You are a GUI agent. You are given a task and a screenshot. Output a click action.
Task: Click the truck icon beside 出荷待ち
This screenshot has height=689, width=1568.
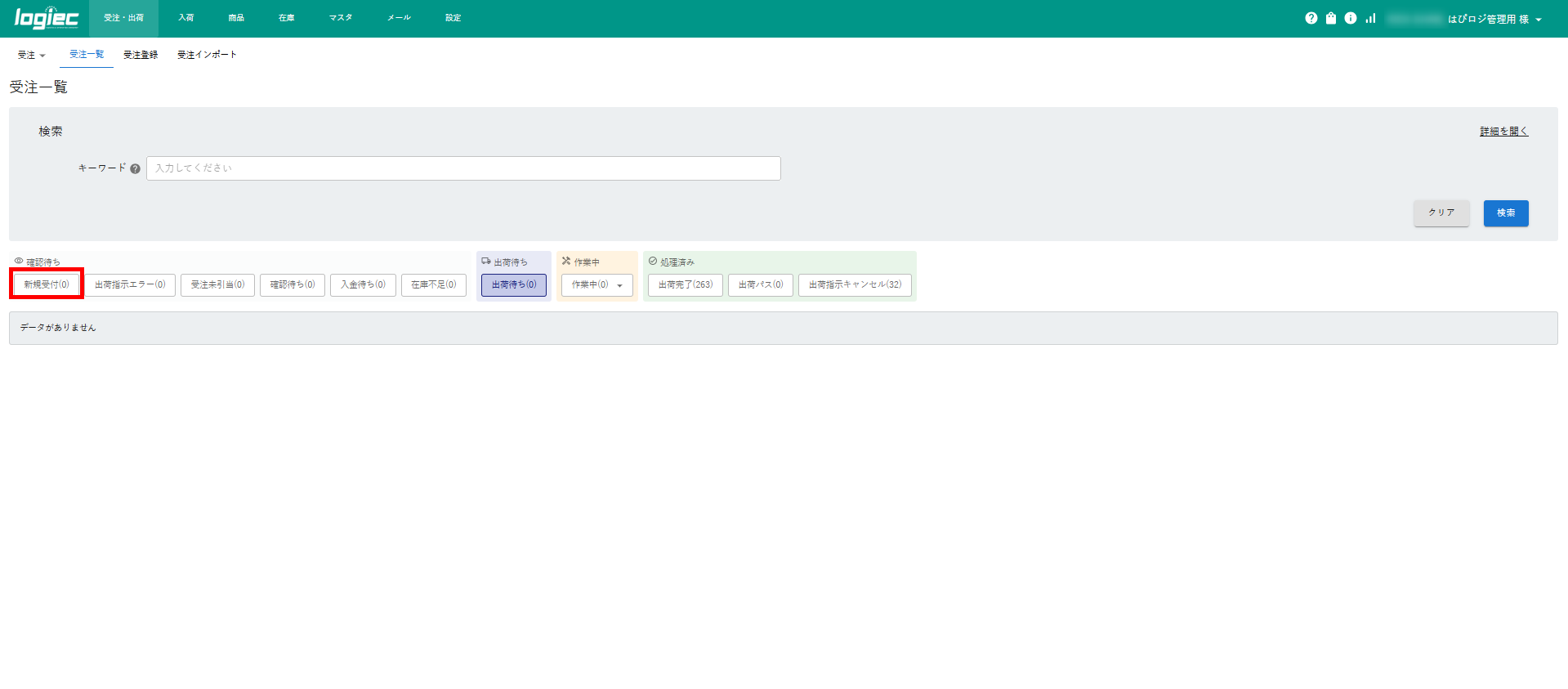486,262
